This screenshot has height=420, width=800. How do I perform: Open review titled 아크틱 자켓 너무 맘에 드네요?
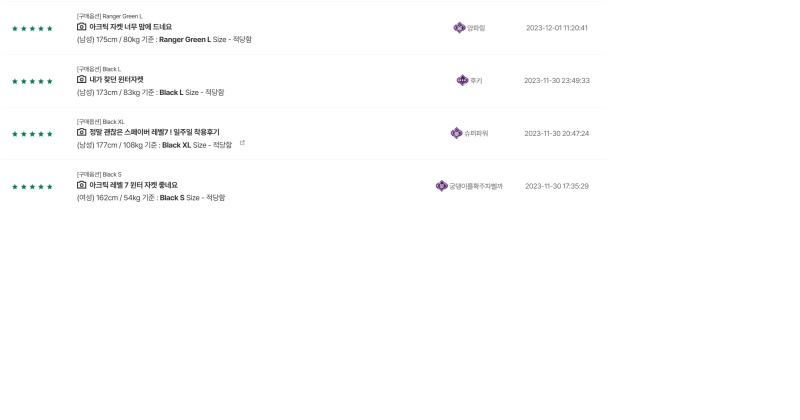(131, 27)
